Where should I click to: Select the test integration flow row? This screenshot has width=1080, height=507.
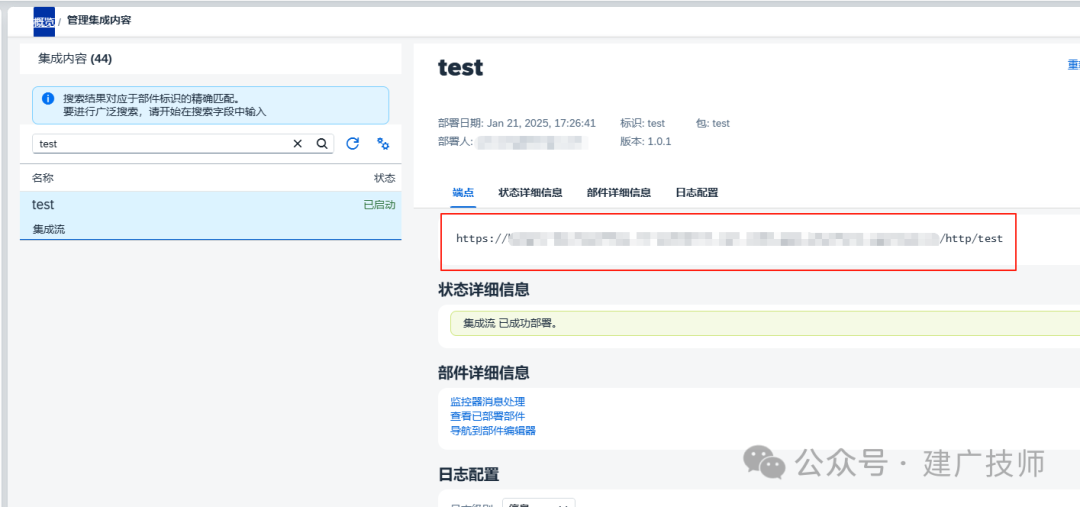tap(211, 216)
